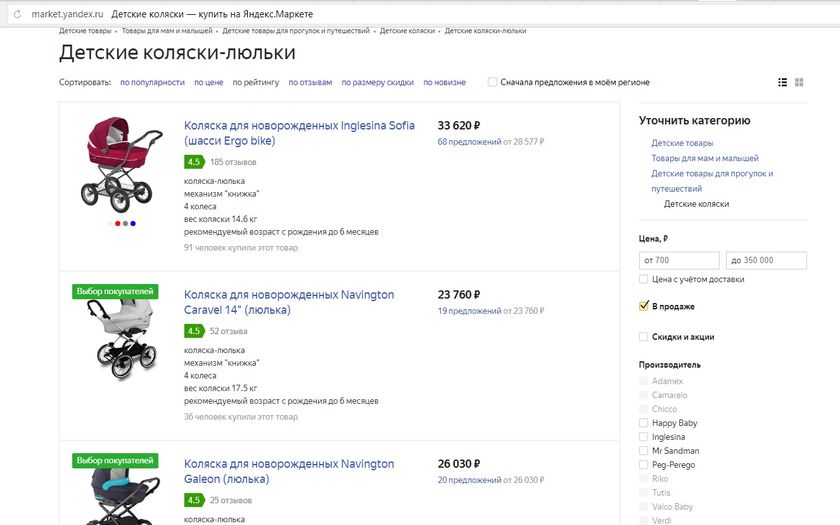Image resolution: width=840 pixels, height=525 pixels.
Task: Check the Mr Sandman manufacturer filter
Action: [643, 451]
